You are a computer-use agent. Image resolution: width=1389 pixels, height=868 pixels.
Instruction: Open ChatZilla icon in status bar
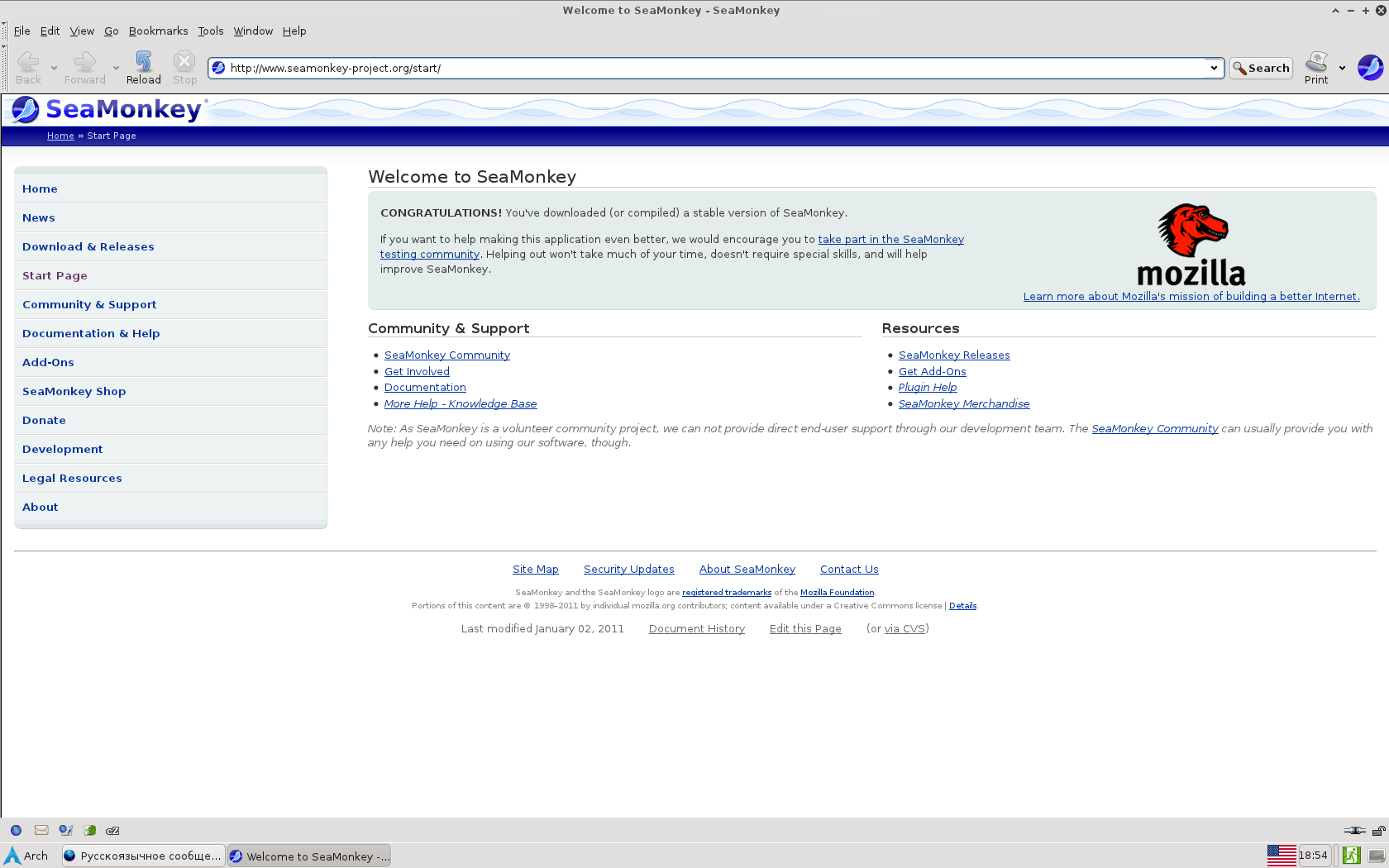tap(113, 831)
